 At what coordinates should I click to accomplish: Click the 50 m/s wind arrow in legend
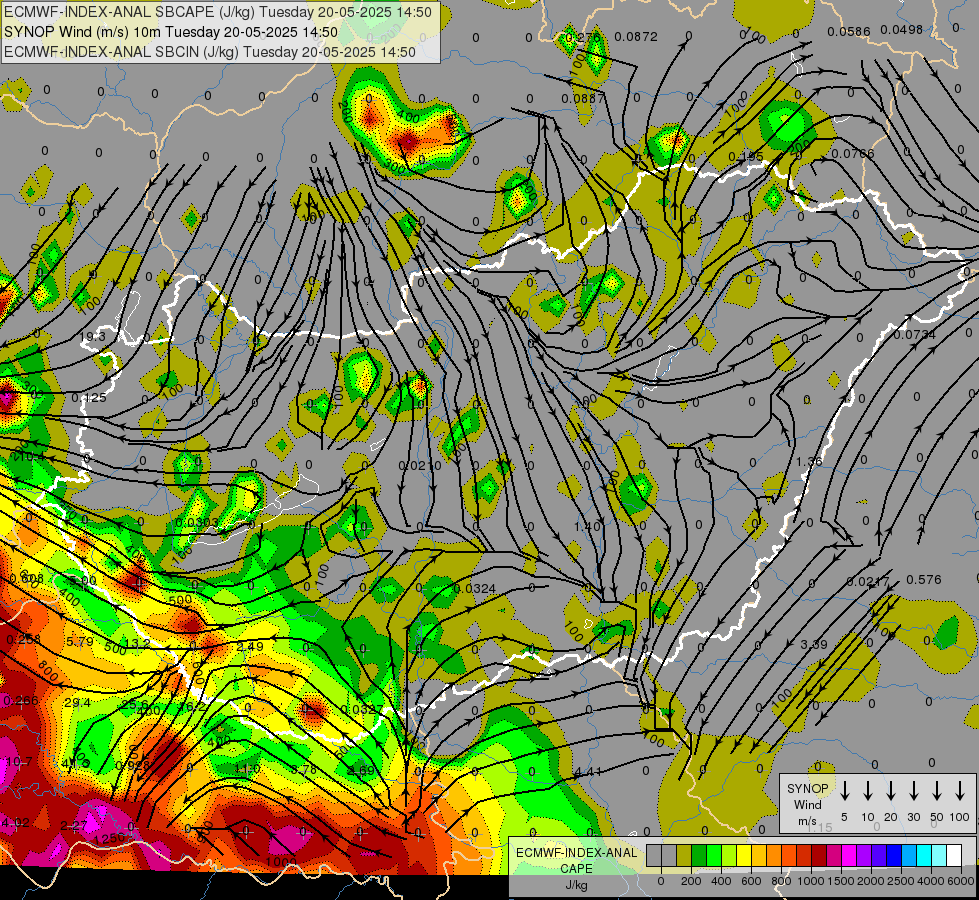937,791
